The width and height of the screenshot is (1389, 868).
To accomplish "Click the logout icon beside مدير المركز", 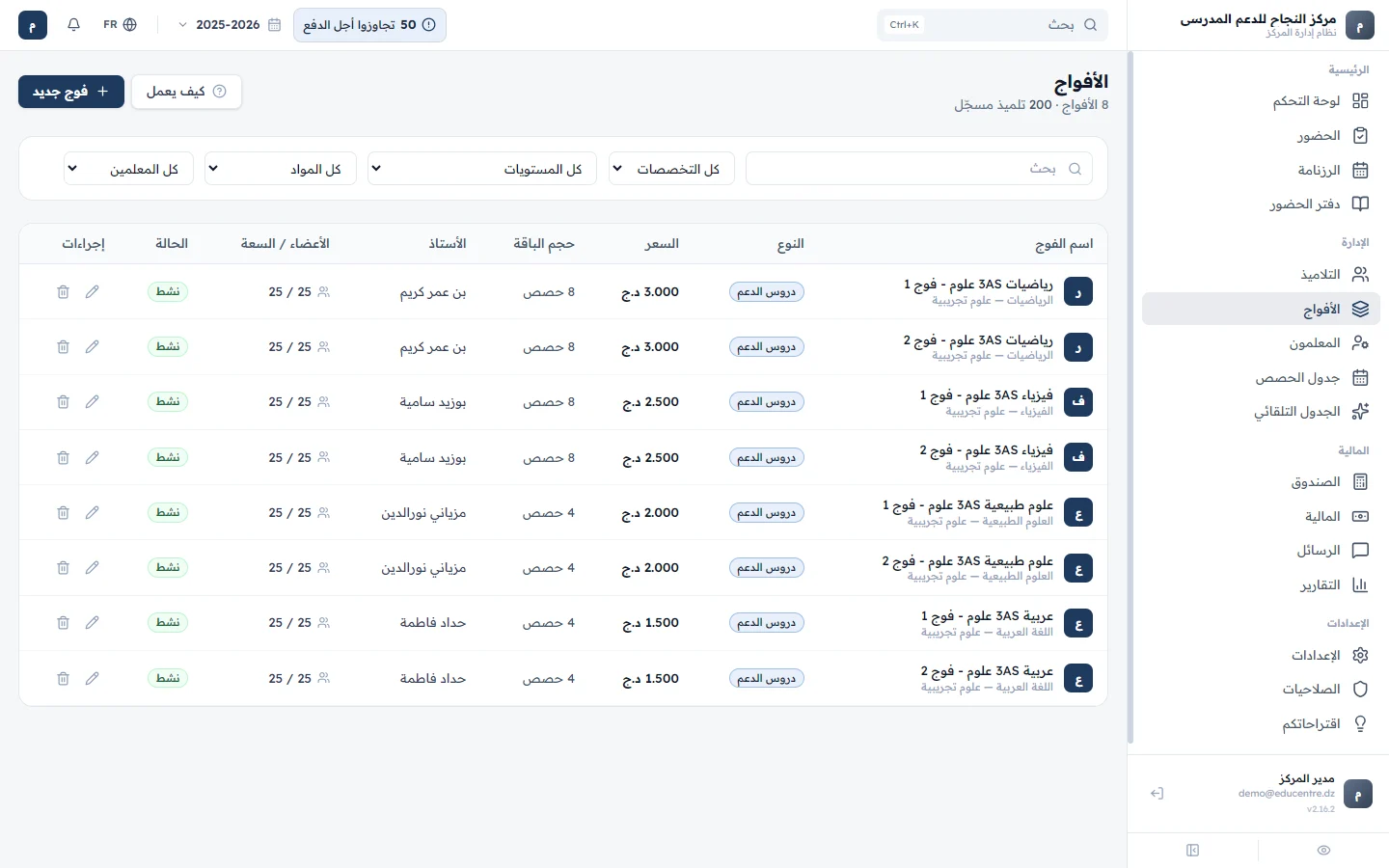I will pos(1157,794).
